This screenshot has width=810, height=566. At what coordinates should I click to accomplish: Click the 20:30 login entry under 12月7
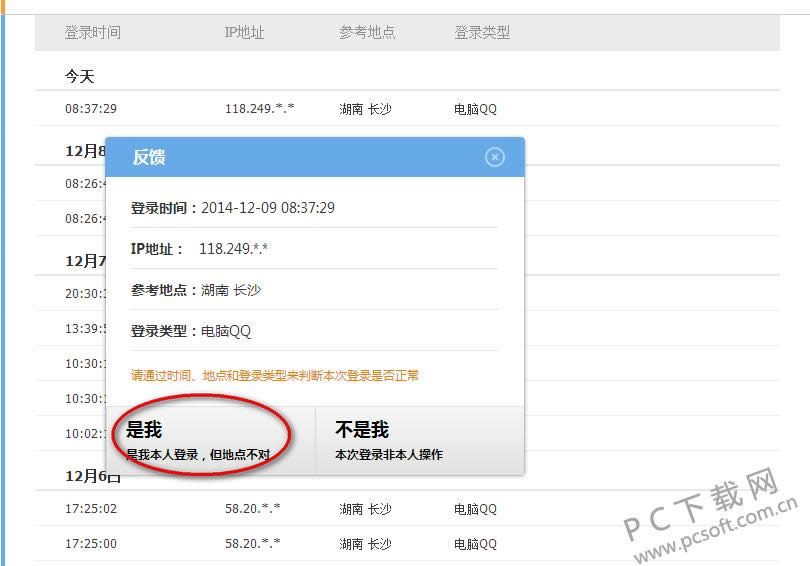point(84,294)
